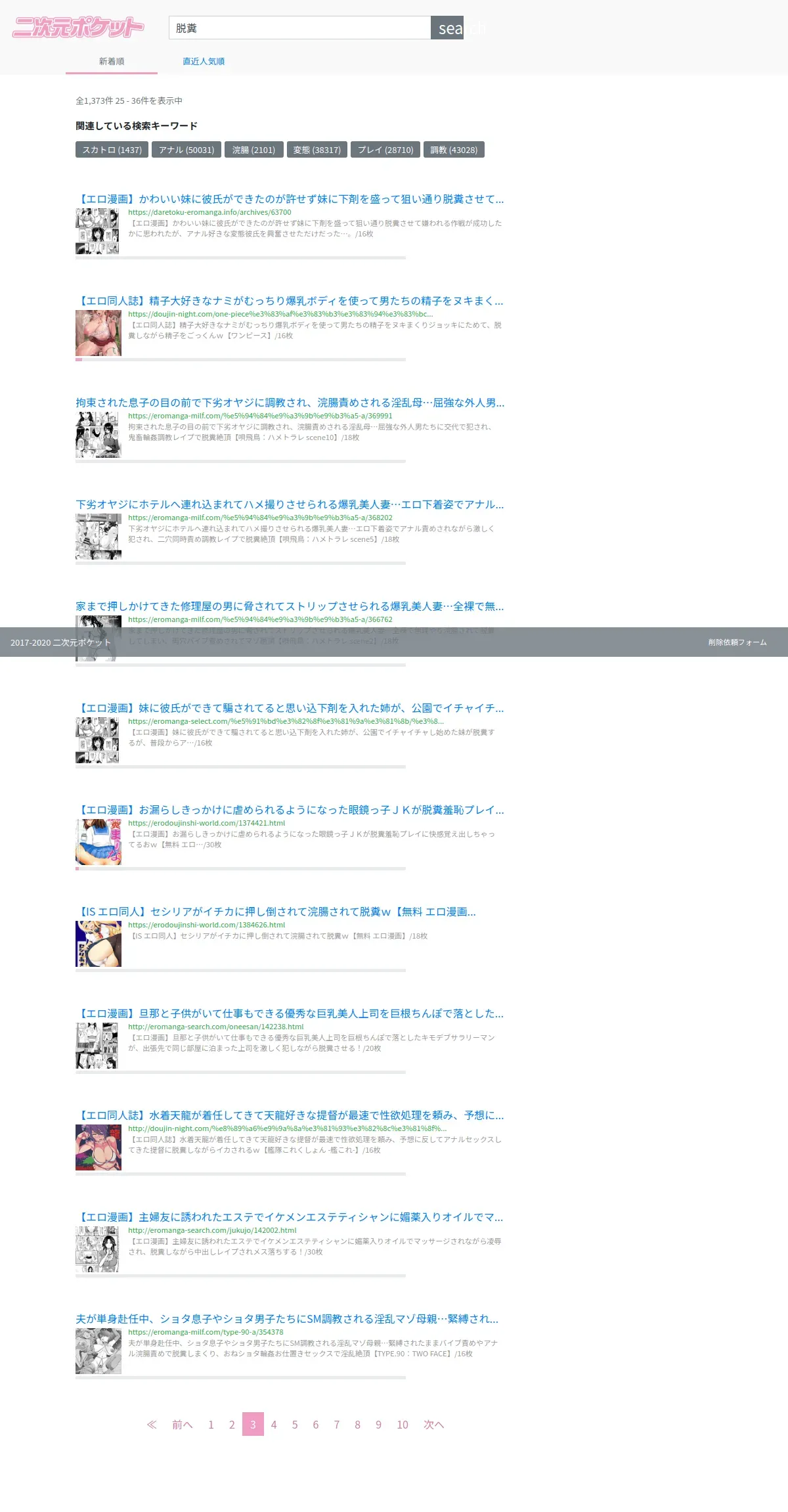Switch to the 新着順 tab

click(112, 61)
